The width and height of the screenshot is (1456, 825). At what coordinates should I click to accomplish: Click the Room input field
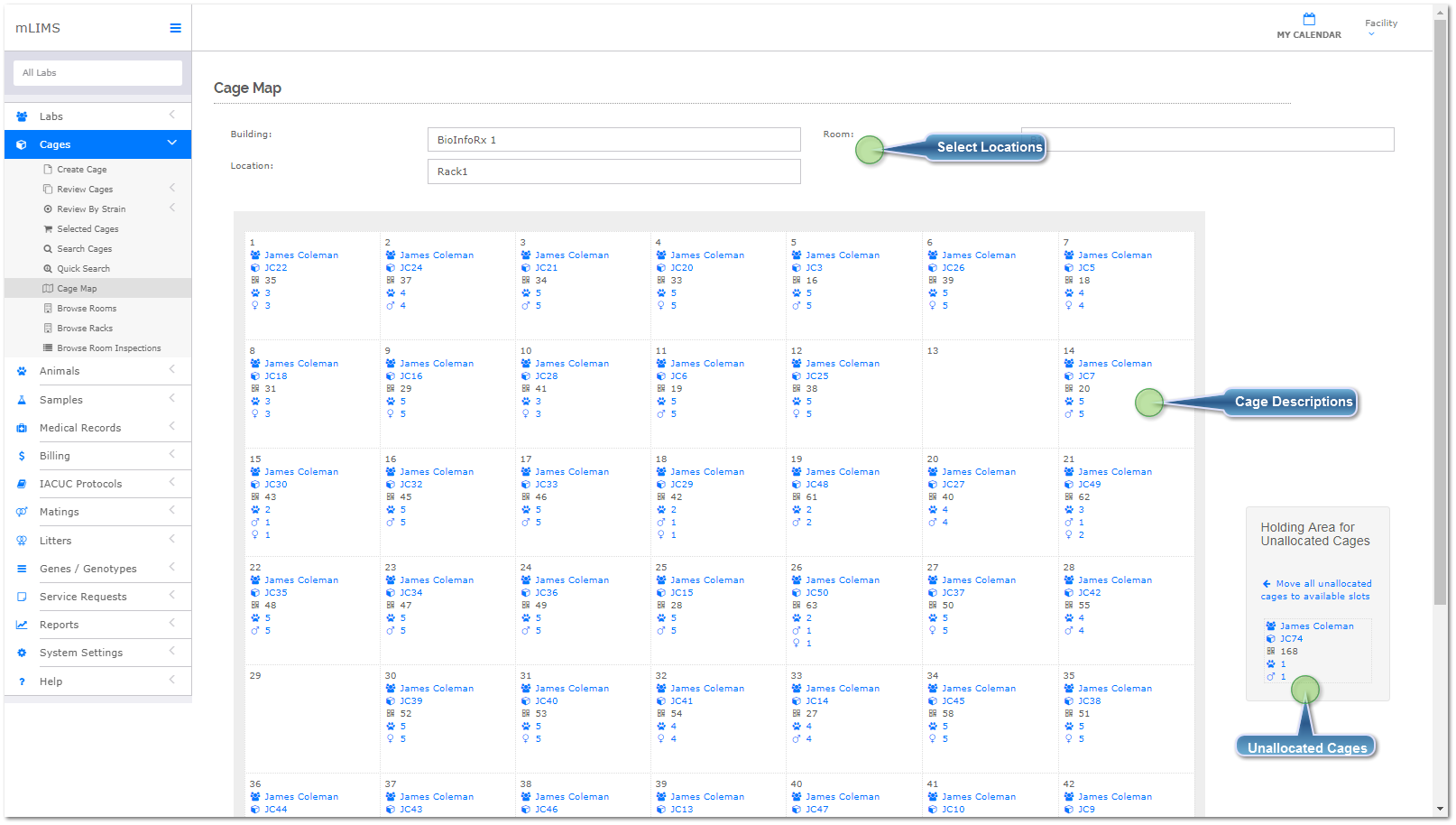point(1207,139)
